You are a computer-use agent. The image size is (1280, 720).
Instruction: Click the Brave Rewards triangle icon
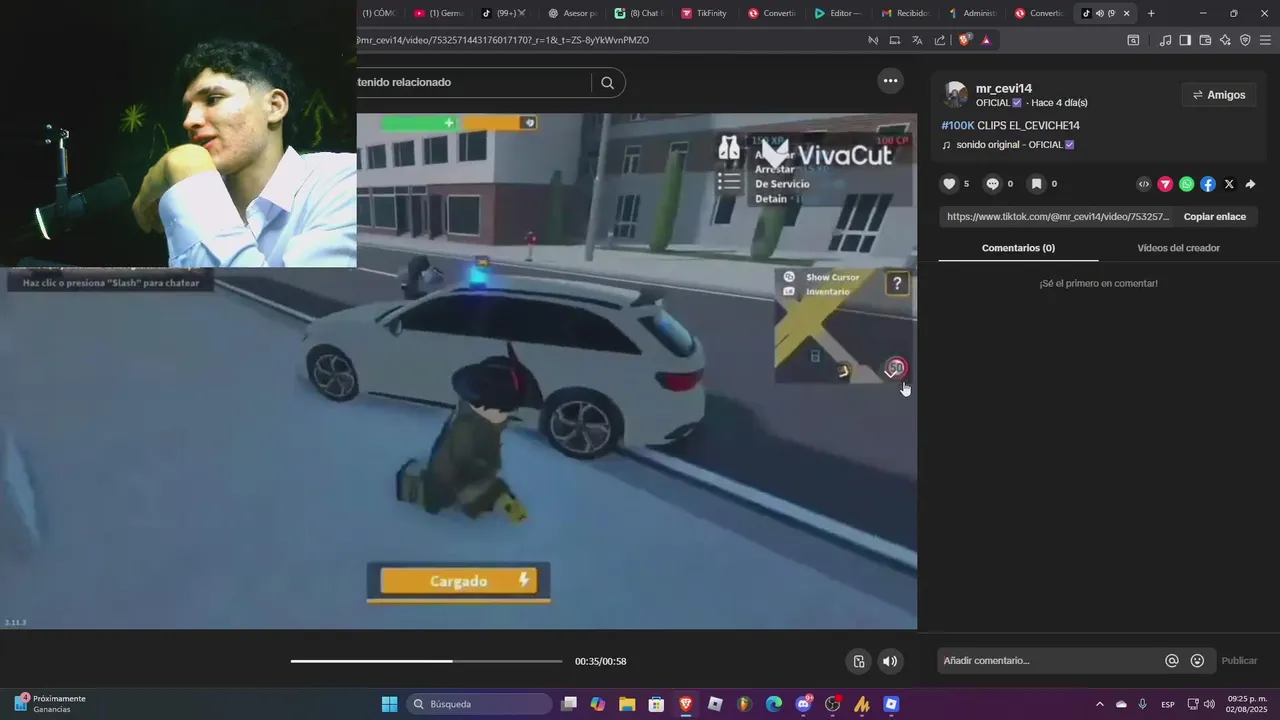pyautogui.click(x=986, y=40)
